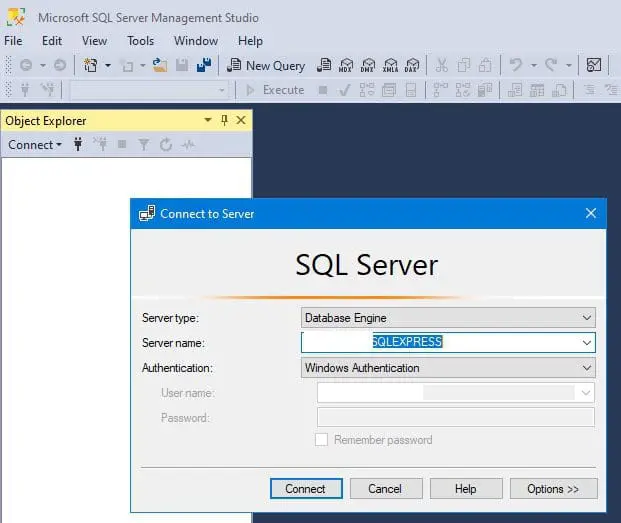Image resolution: width=621 pixels, height=523 pixels.
Task: Click the New Query toolbar button
Action: 266,65
